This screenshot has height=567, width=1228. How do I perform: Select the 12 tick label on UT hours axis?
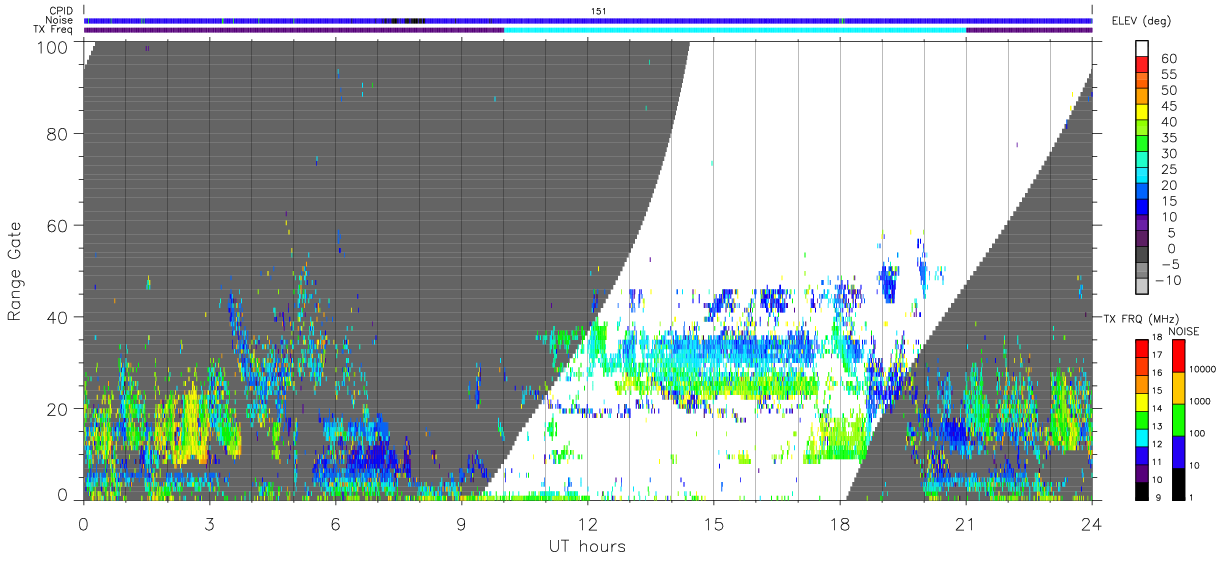[x=588, y=524]
